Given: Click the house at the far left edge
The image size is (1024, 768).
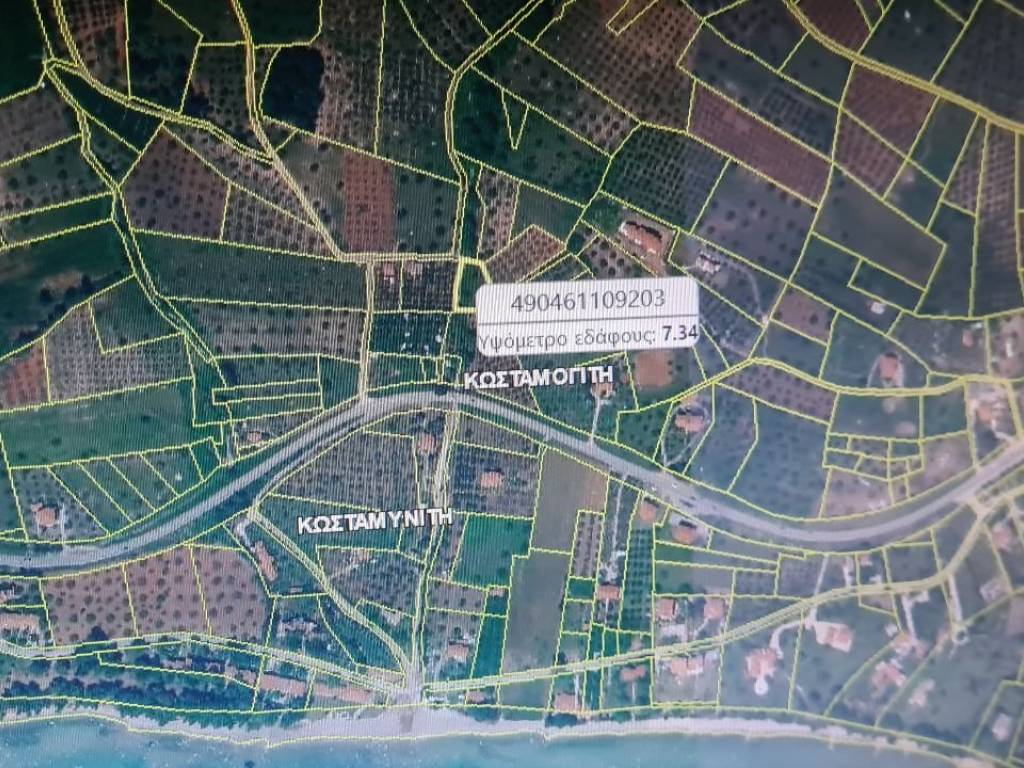Looking at the screenshot, I should pos(44,515).
